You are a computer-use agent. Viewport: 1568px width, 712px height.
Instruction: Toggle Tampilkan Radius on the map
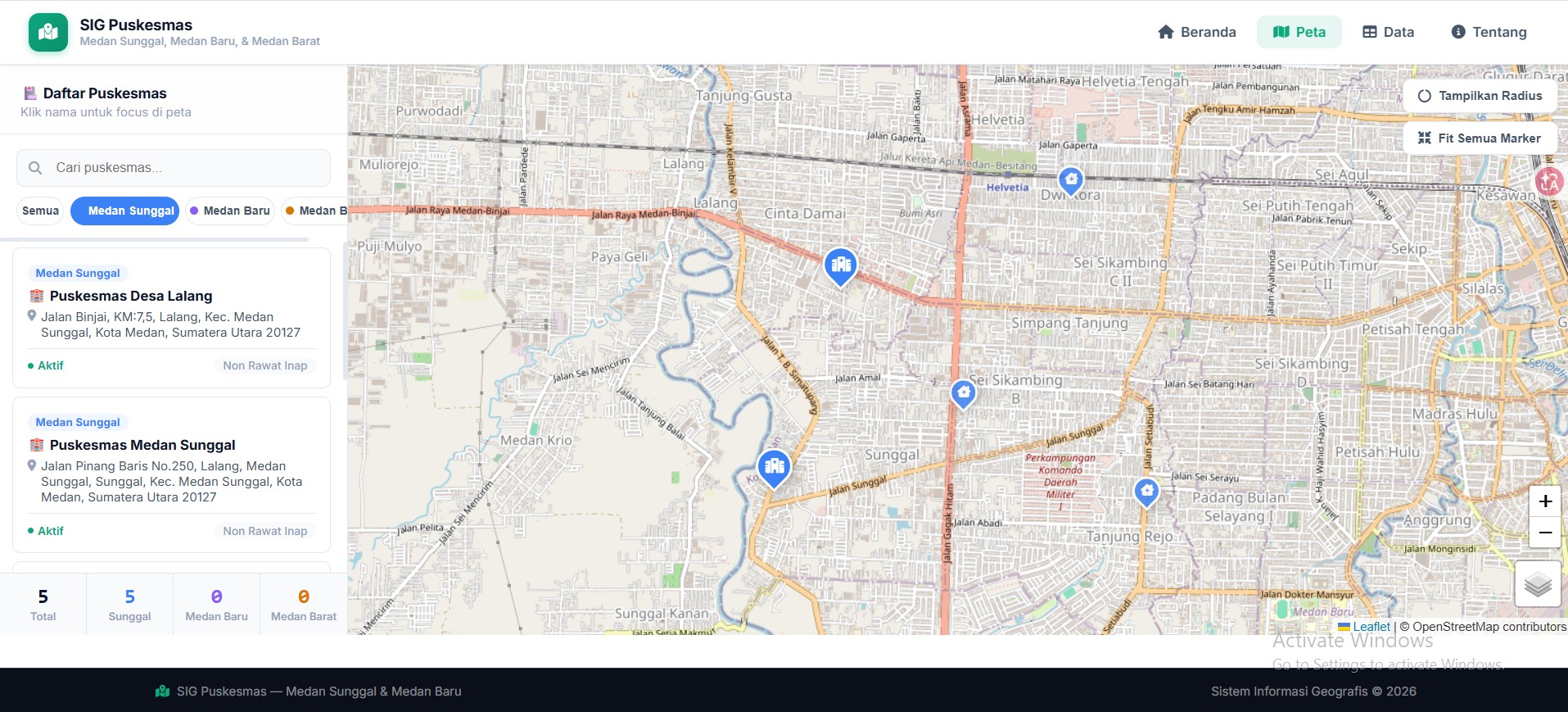[x=1480, y=96]
